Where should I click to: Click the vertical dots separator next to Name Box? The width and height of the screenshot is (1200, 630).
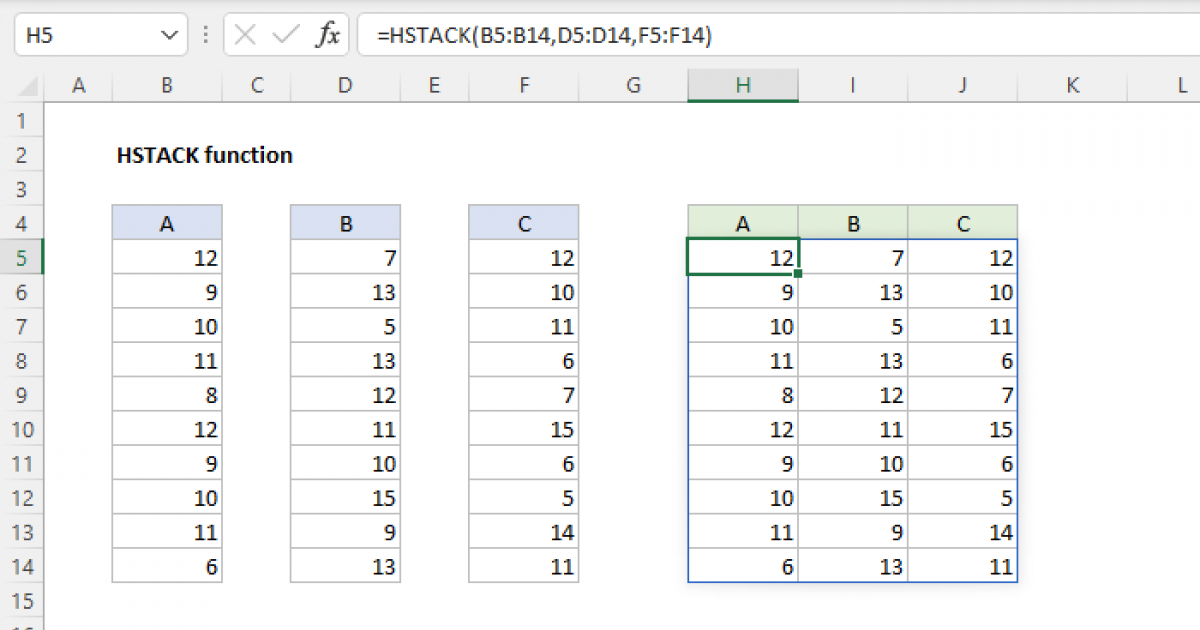[x=204, y=33]
